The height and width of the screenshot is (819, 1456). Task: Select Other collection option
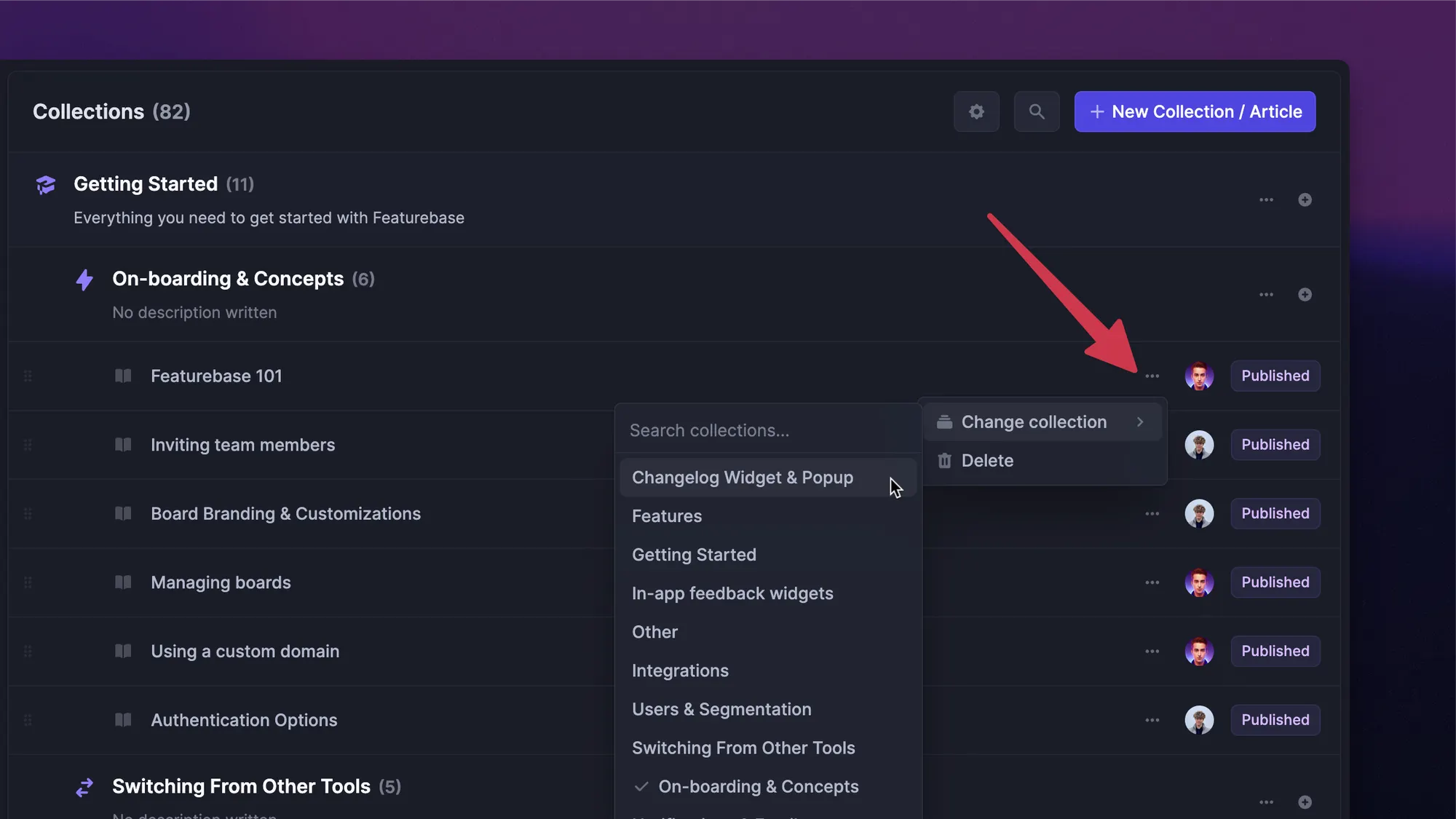767,632
